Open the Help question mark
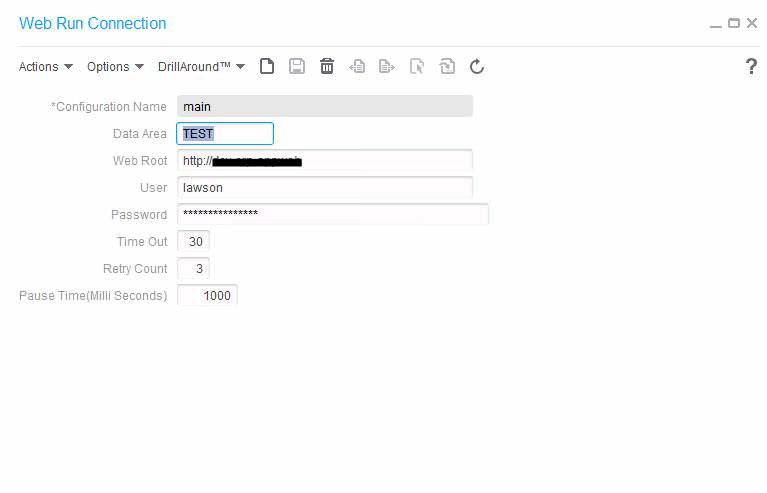The width and height of the screenshot is (767, 493). (x=751, y=66)
